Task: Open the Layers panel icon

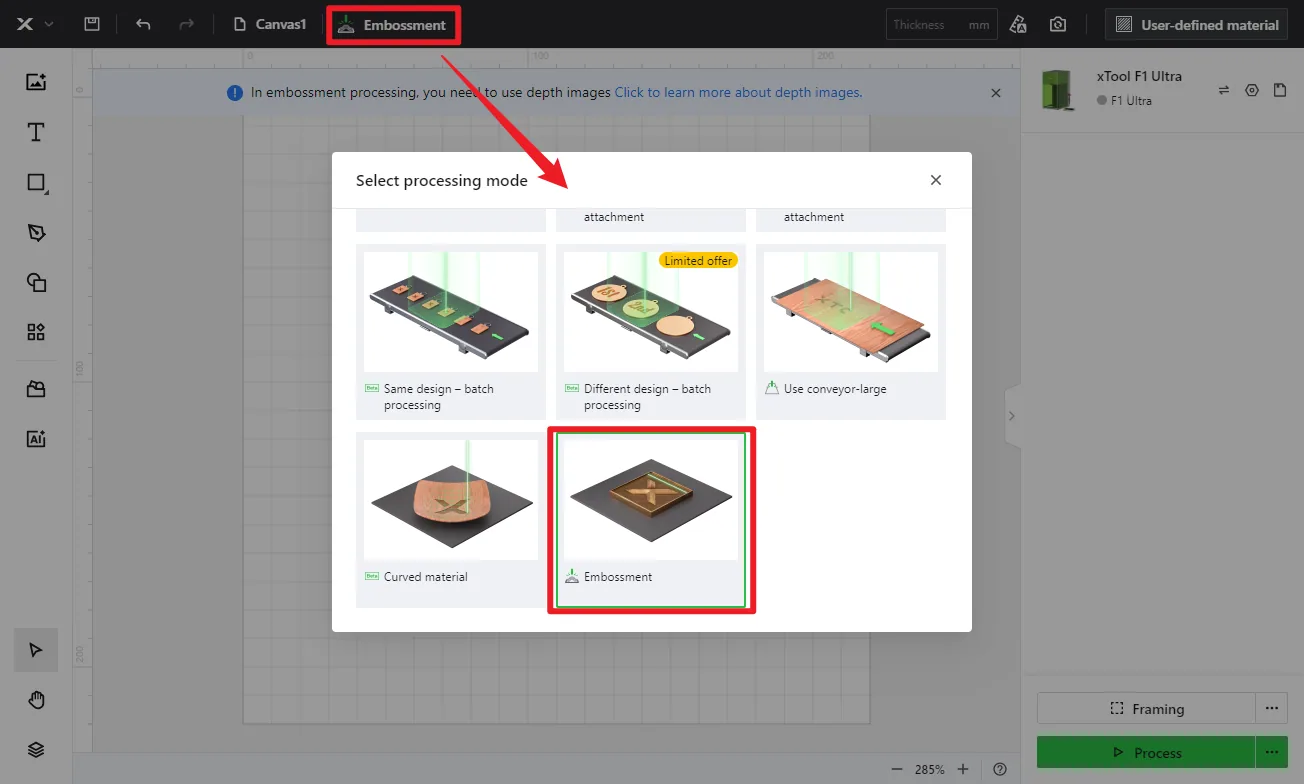Action: pyautogui.click(x=36, y=750)
